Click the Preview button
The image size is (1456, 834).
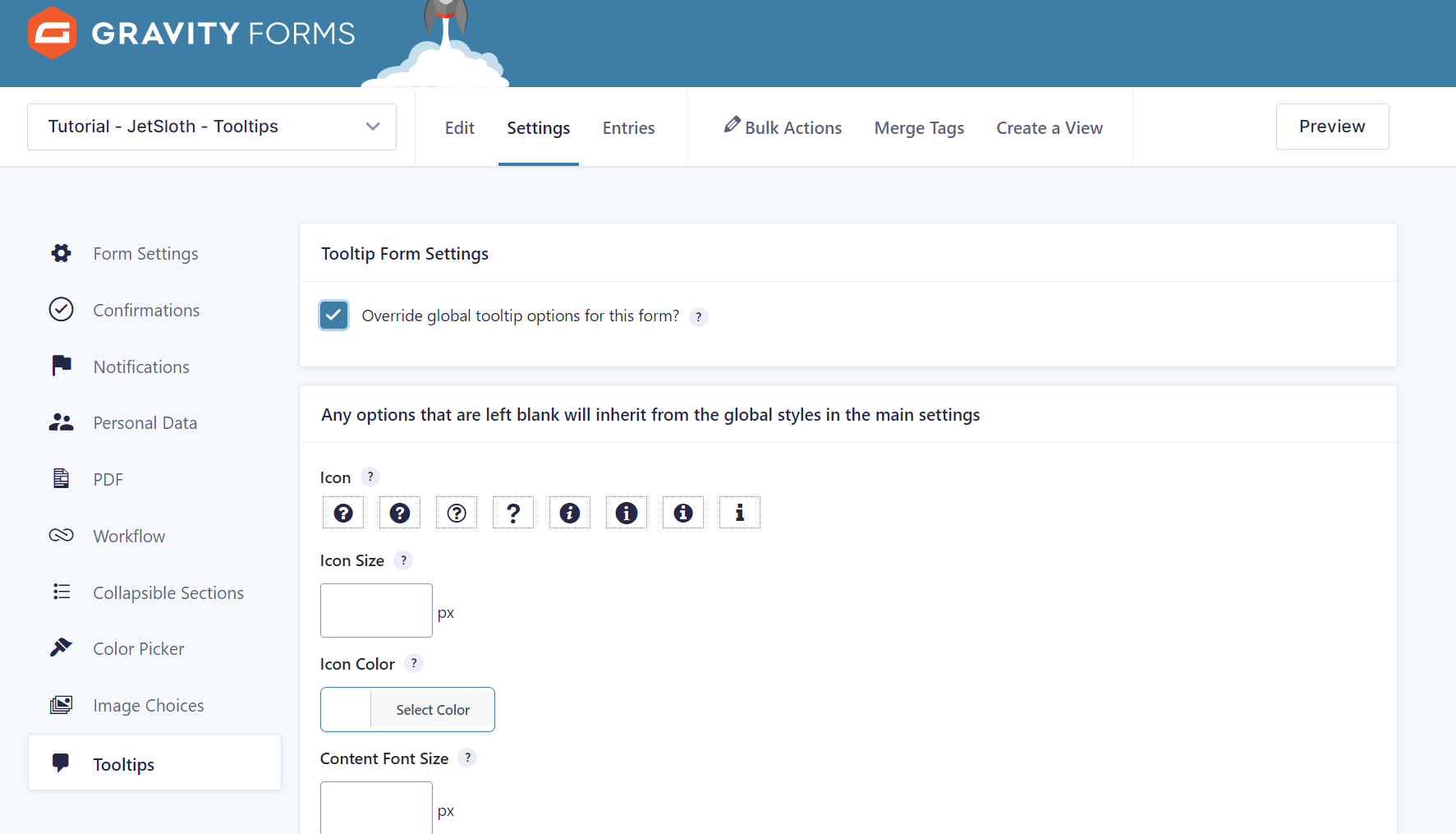(1331, 127)
